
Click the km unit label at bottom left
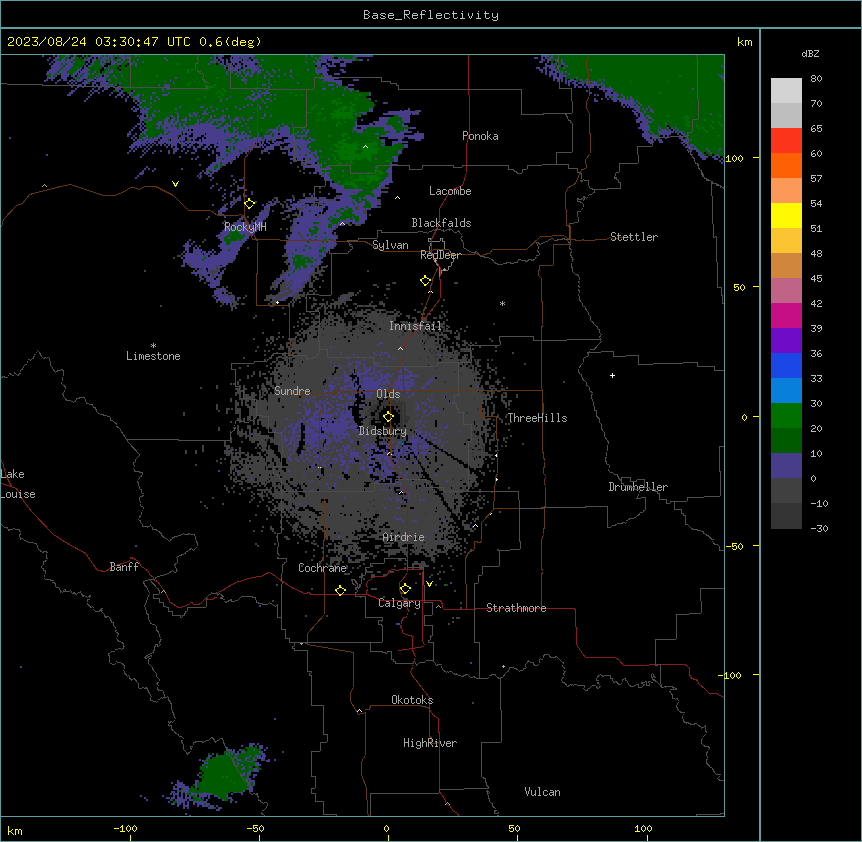coord(15,830)
